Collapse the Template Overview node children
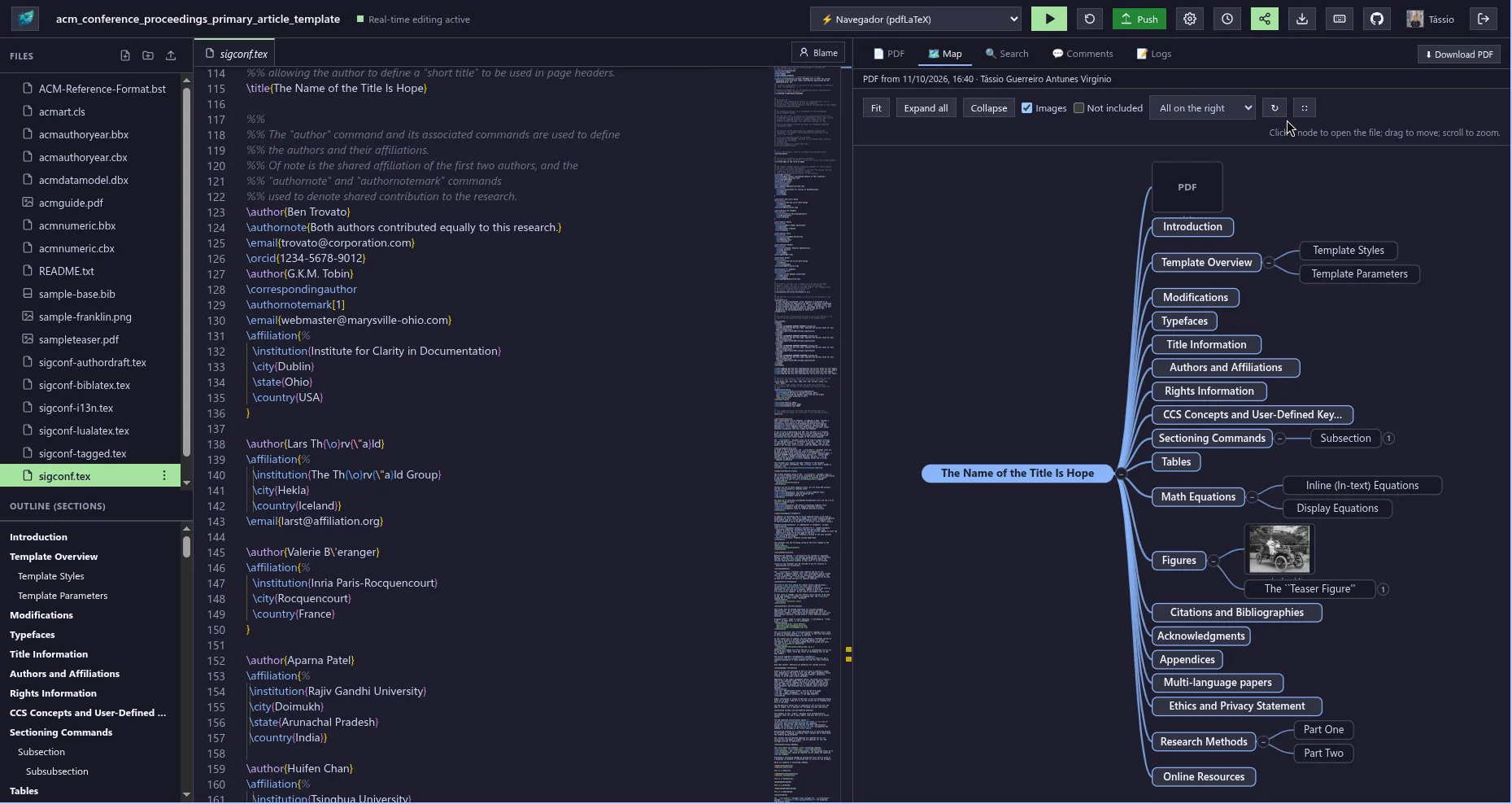The image size is (1512, 804). (x=1269, y=262)
